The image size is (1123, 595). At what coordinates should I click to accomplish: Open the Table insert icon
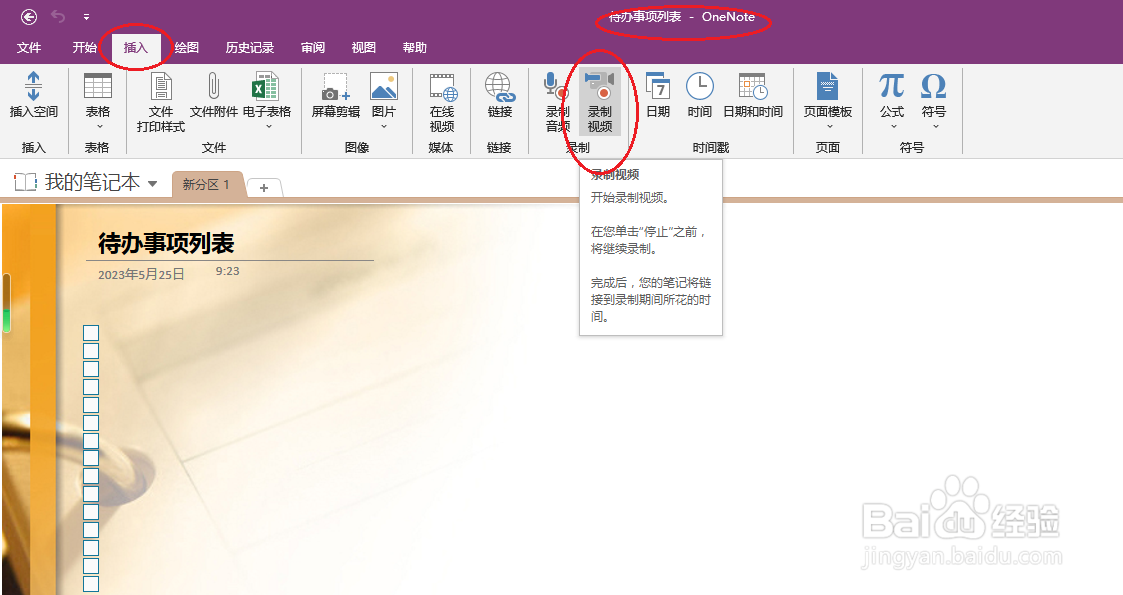click(97, 86)
